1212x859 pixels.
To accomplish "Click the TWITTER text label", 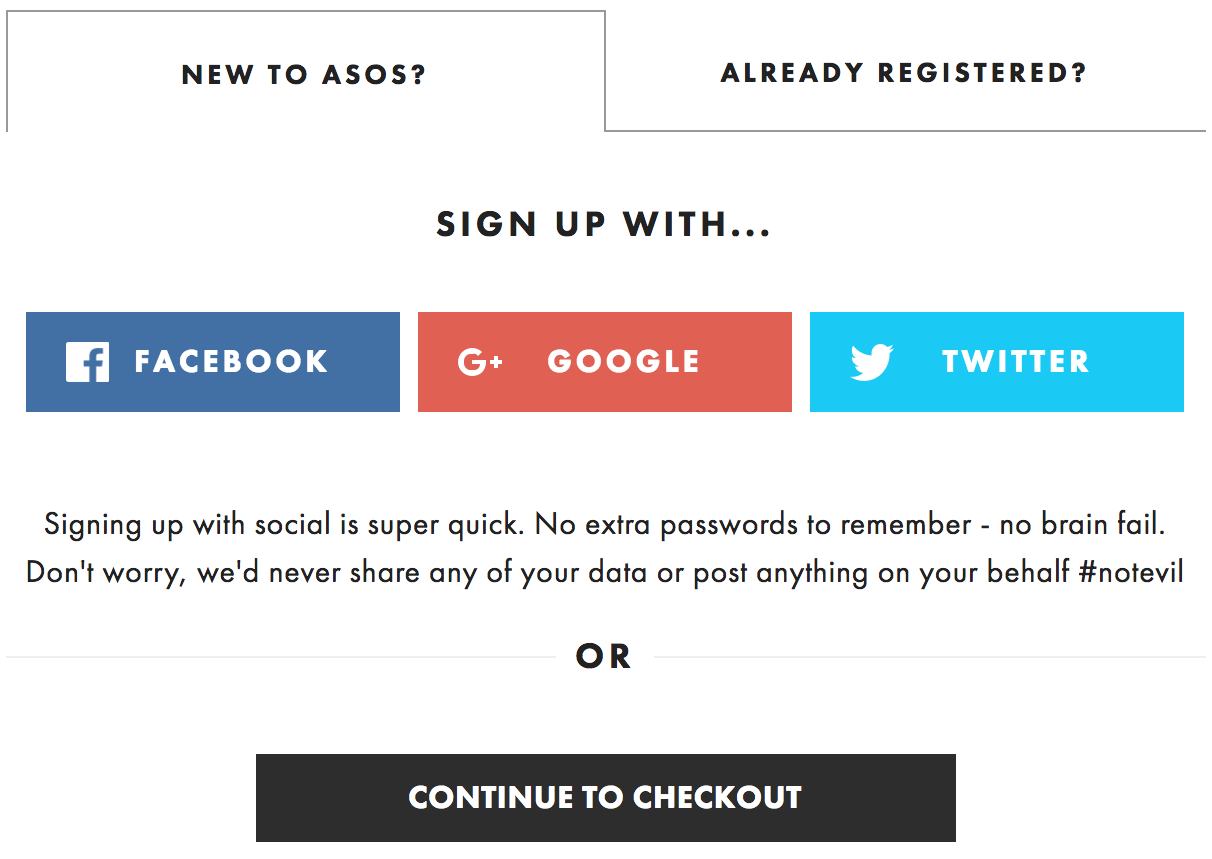I will point(1016,362).
